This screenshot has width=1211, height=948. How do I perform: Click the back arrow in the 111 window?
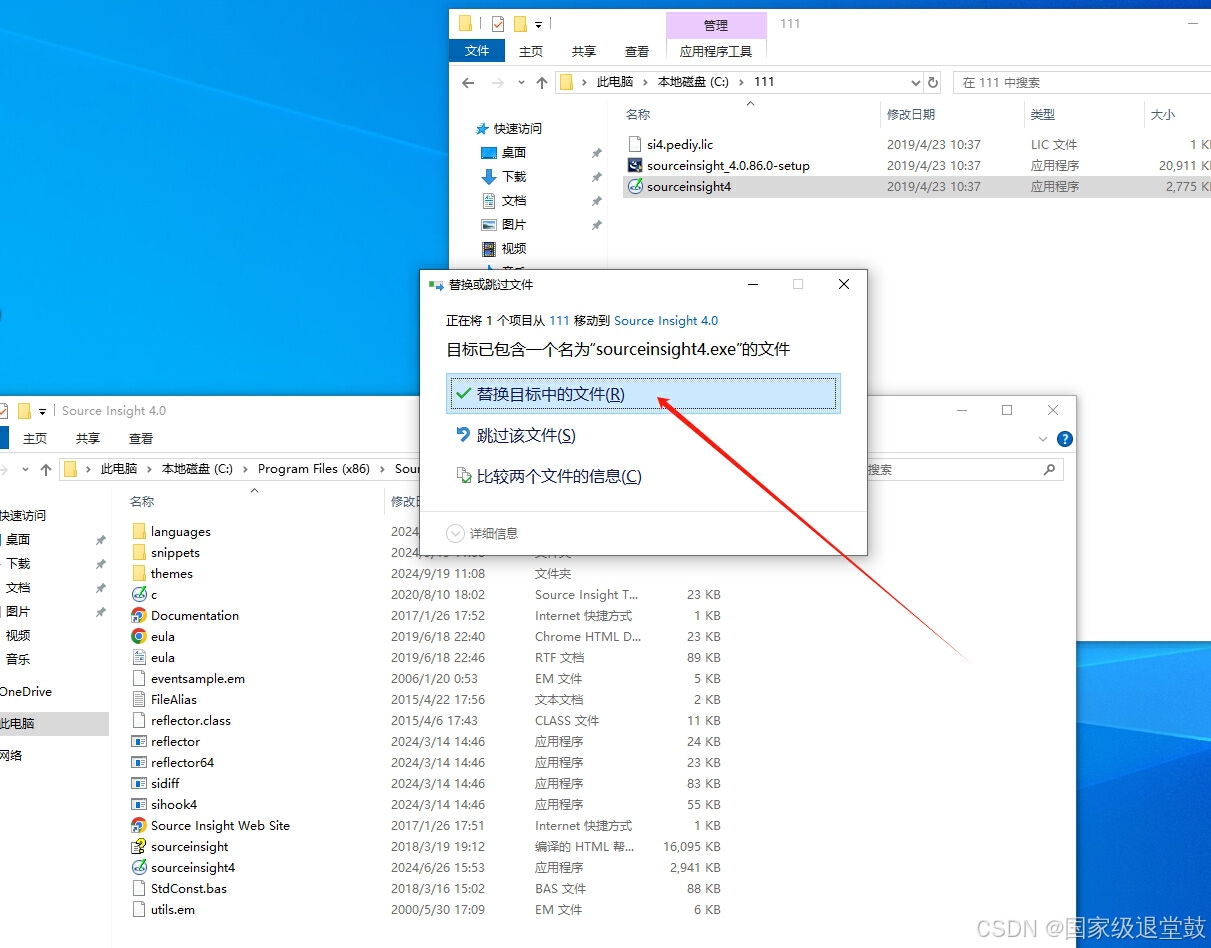click(x=468, y=82)
